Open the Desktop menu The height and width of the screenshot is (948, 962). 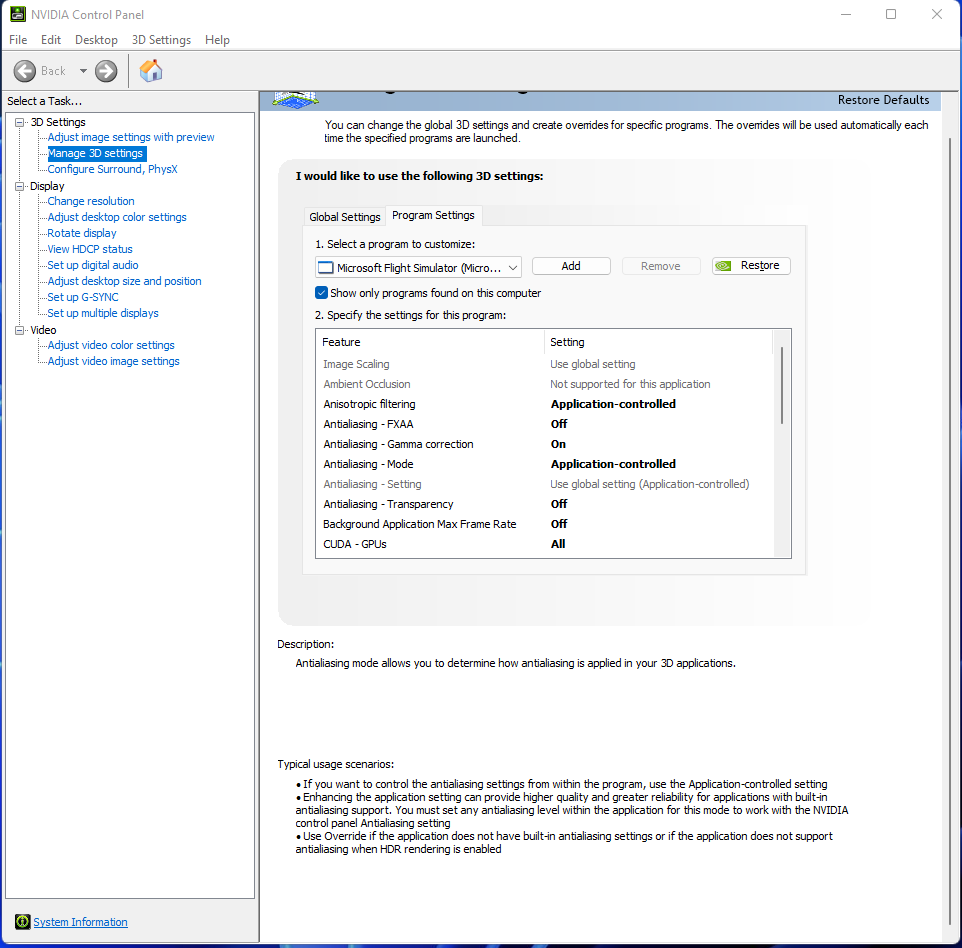(x=95, y=40)
